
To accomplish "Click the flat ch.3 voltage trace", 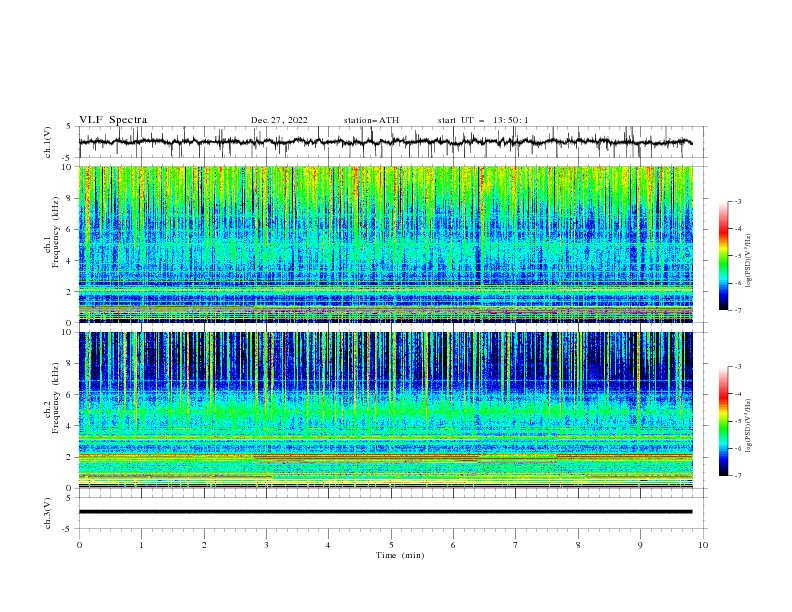I will pyautogui.click(x=385, y=512).
